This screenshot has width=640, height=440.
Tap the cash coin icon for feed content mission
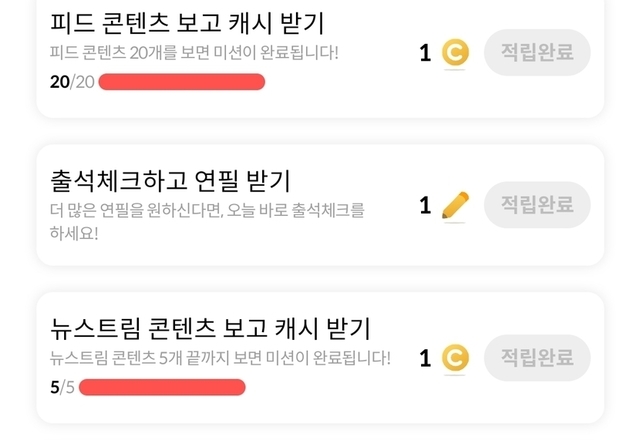pyautogui.click(x=455, y=52)
